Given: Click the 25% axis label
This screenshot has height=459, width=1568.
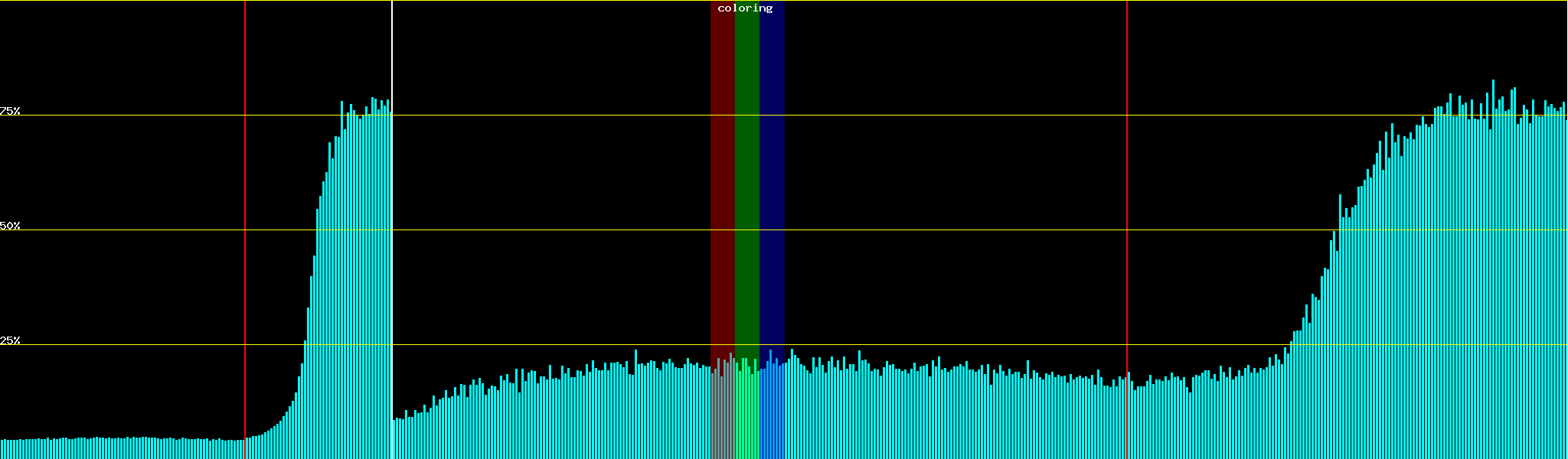Looking at the screenshot, I should point(10,340).
